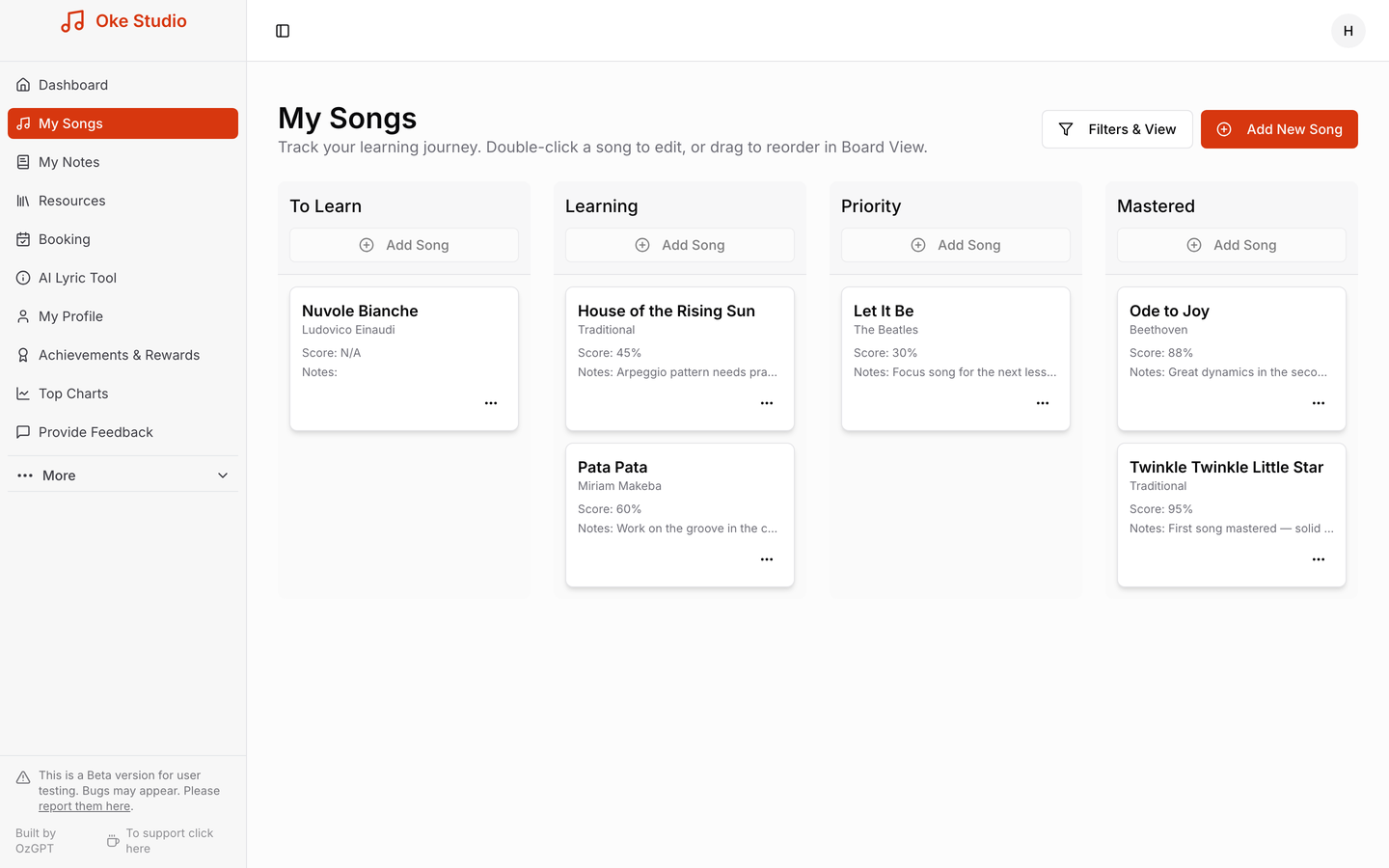Click the Booking calendar icon
This screenshot has height=868, width=1389.
(23, 239)
